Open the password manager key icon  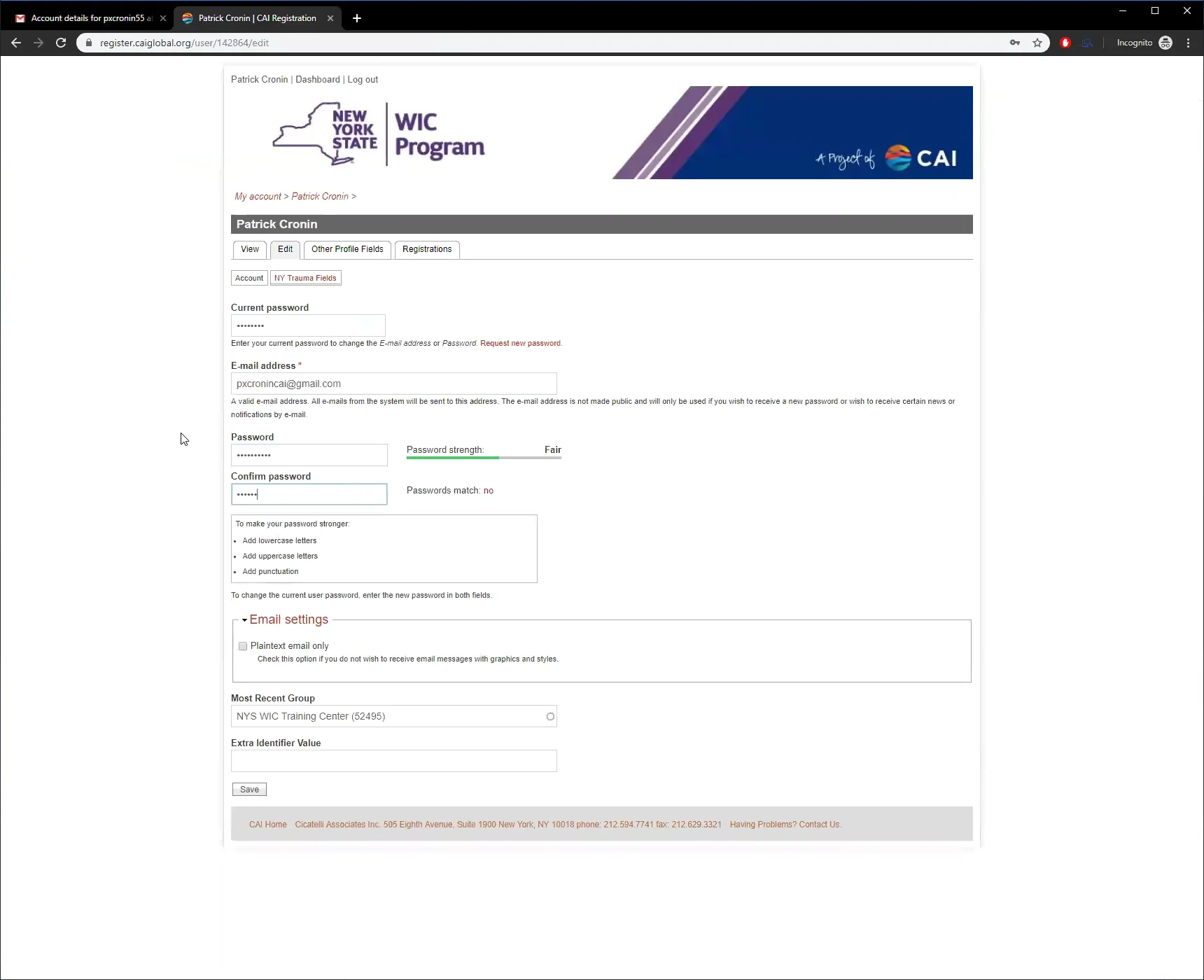1016,43
